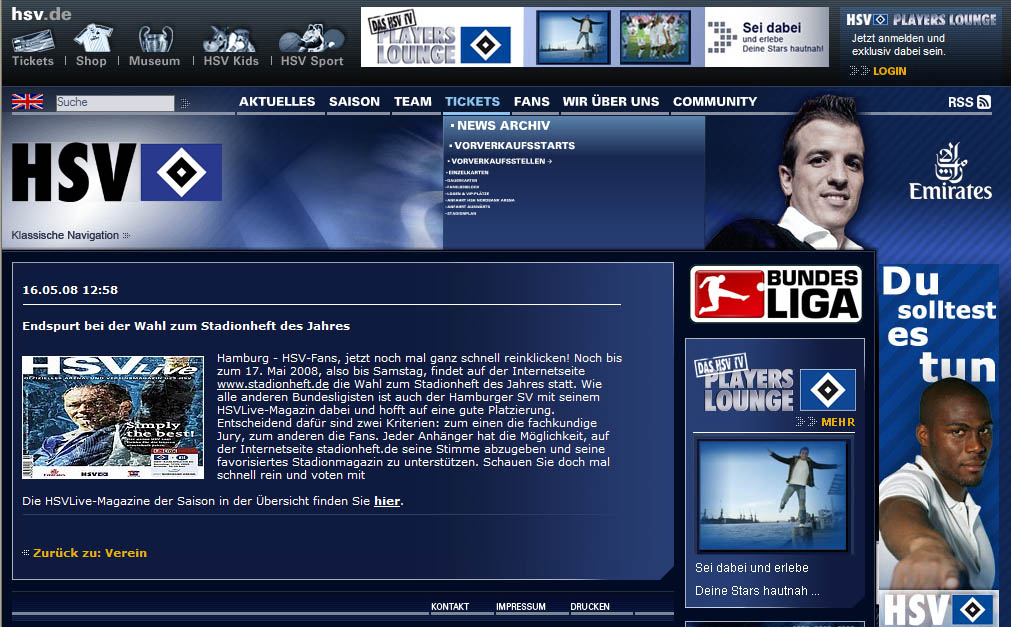Expand the Vorverkaufsstellen submenu entry
The width and height of the screenshot is (1011, 627).
[501, 161]
